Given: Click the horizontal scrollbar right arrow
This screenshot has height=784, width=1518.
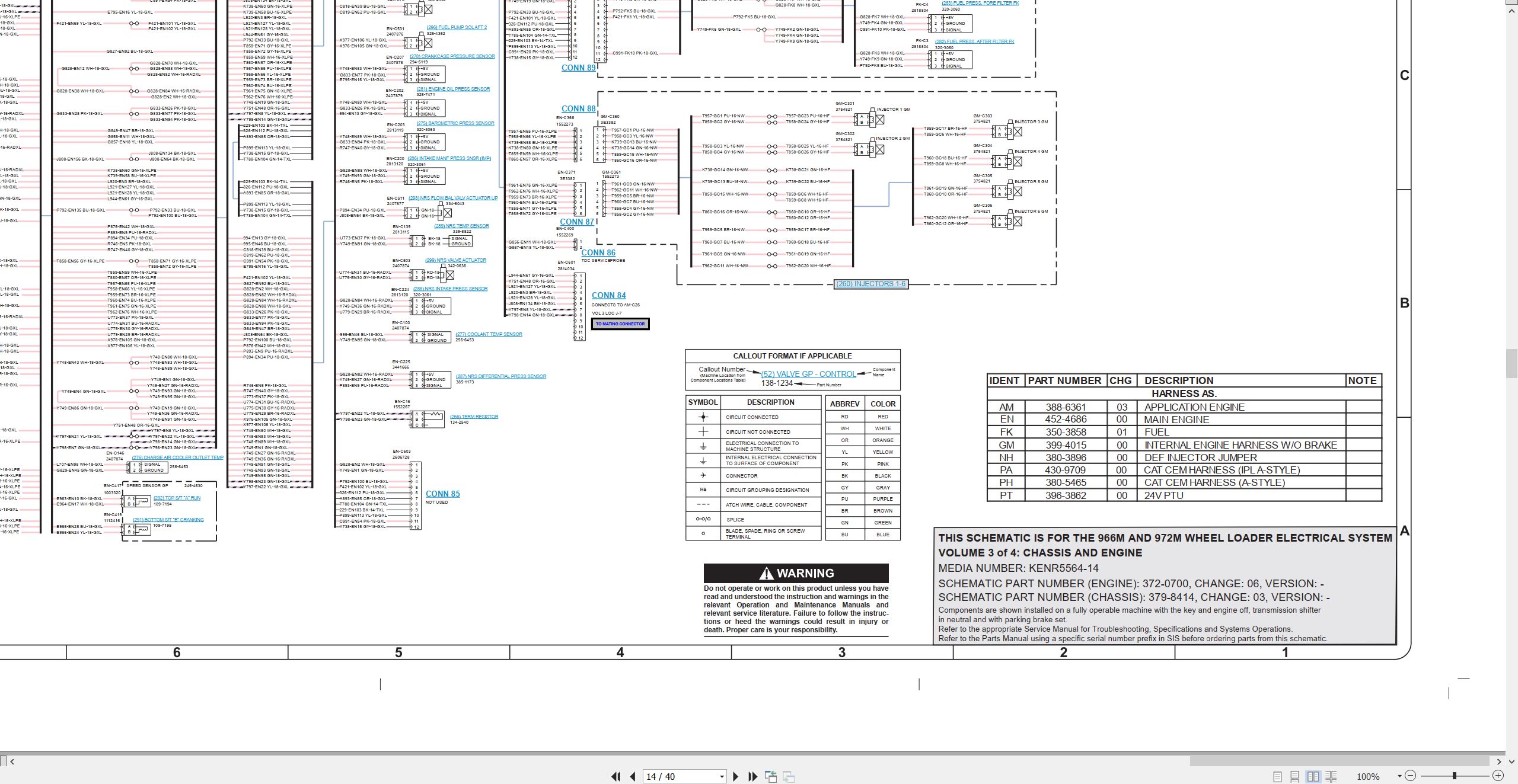Looking at the screenshot, I should 1499,761.
